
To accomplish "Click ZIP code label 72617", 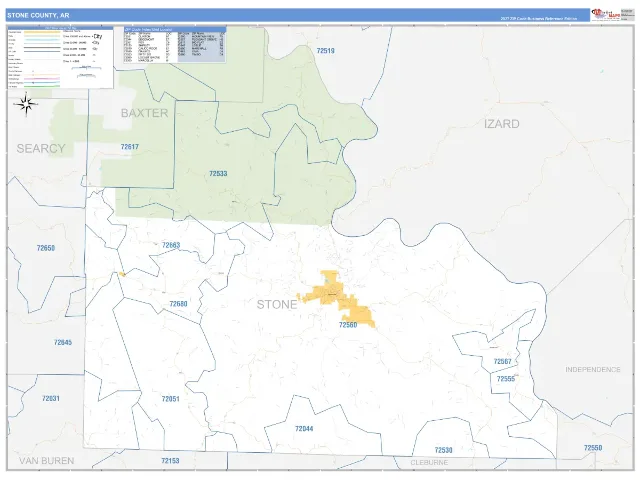I will click(130, 147).
